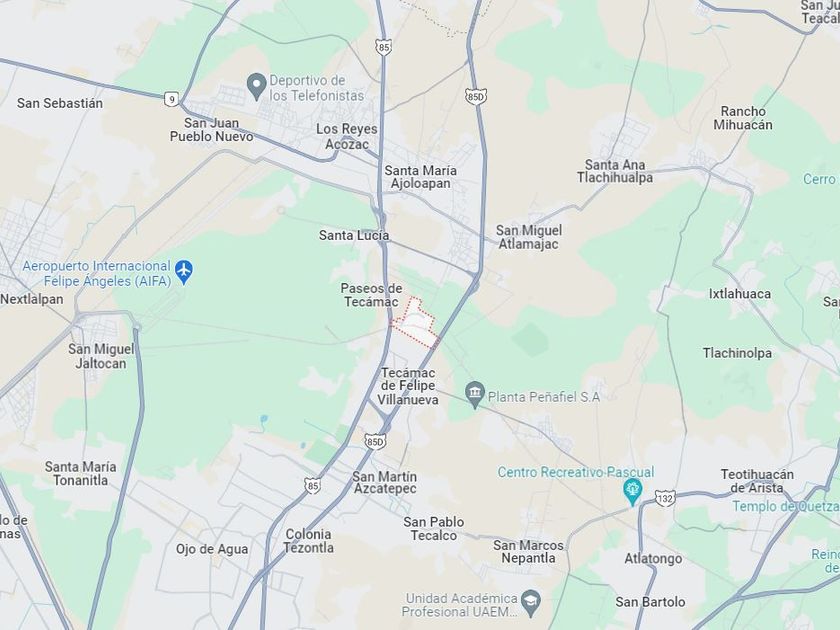Click the Planta Peñafiel S.A label

(x=544, y=397)
